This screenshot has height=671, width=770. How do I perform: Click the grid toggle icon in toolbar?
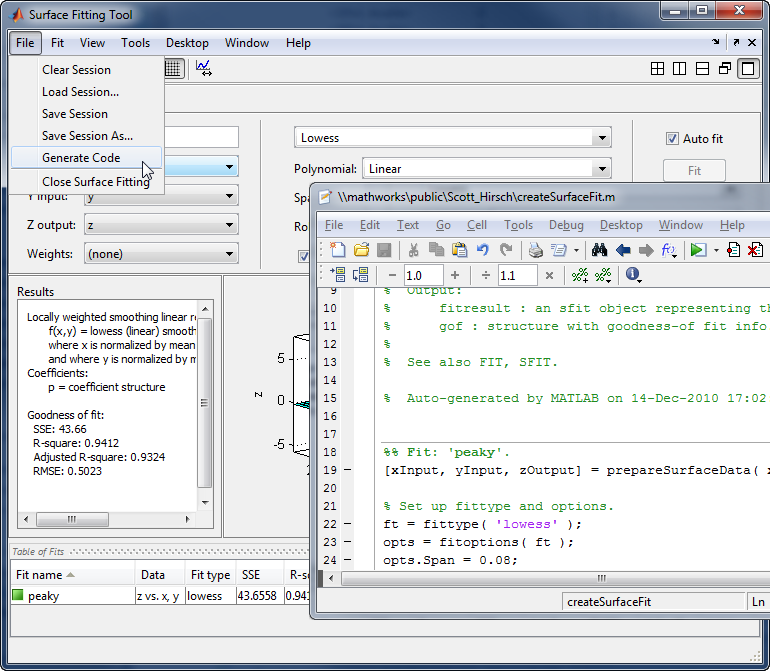173,68
